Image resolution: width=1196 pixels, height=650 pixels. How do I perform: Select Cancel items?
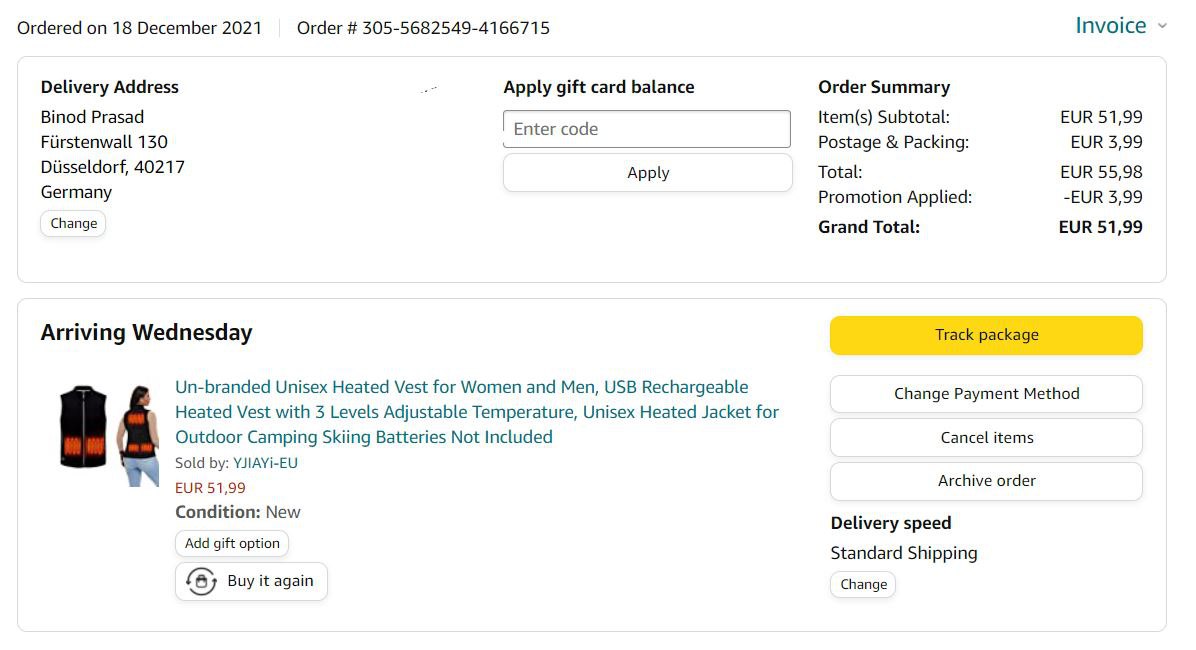coord(985,437)
